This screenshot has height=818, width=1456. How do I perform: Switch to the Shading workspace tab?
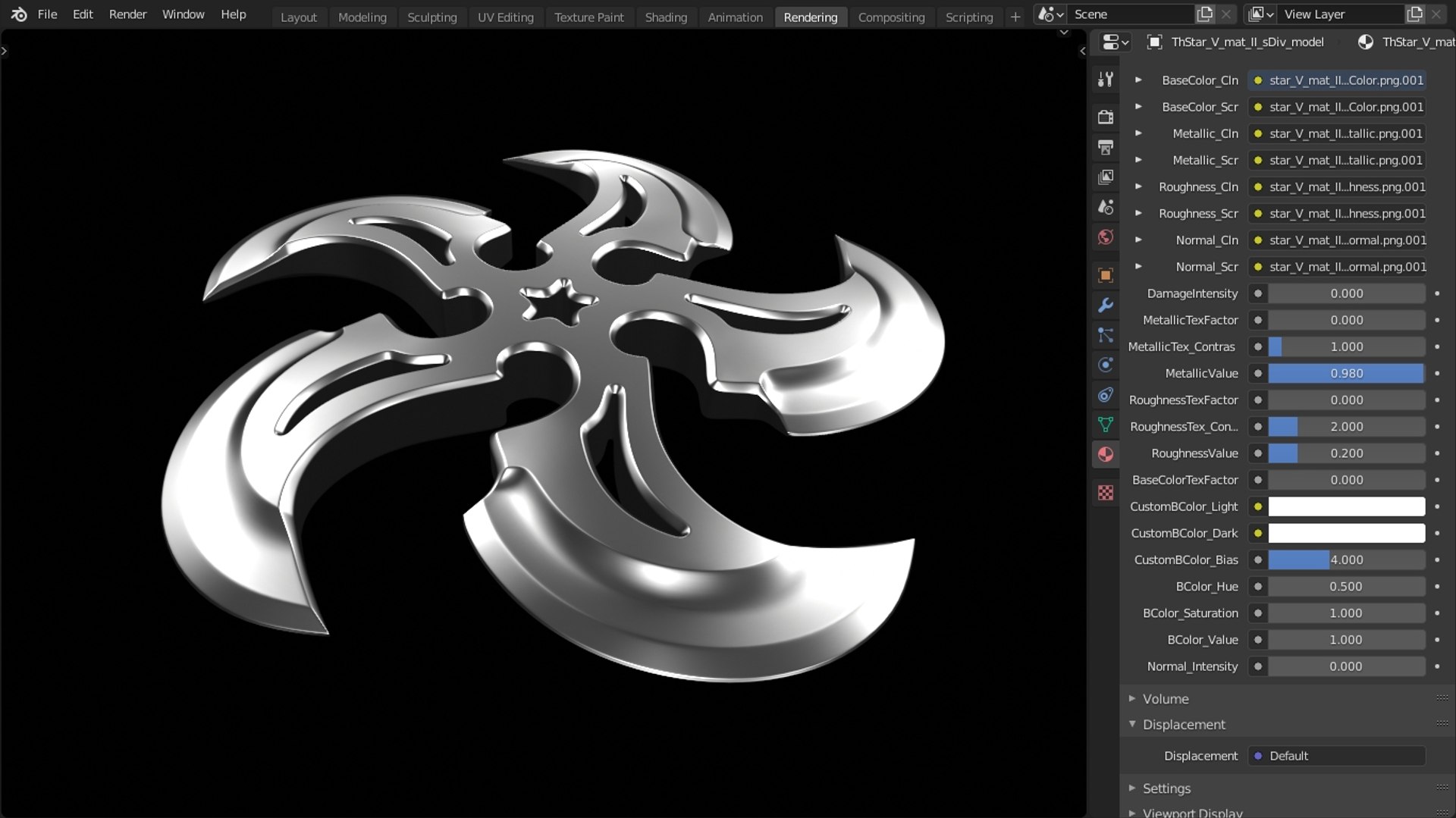click(666, 17)
